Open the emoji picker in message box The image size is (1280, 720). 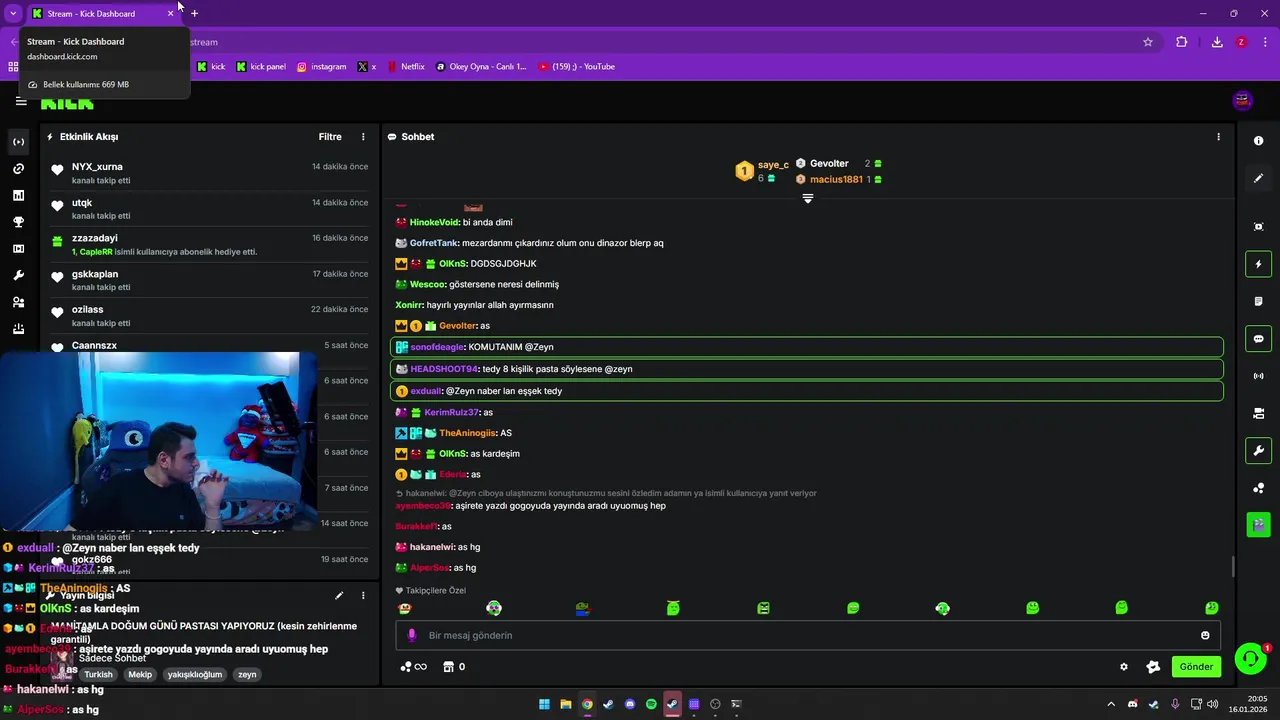tap(1205, 635)
